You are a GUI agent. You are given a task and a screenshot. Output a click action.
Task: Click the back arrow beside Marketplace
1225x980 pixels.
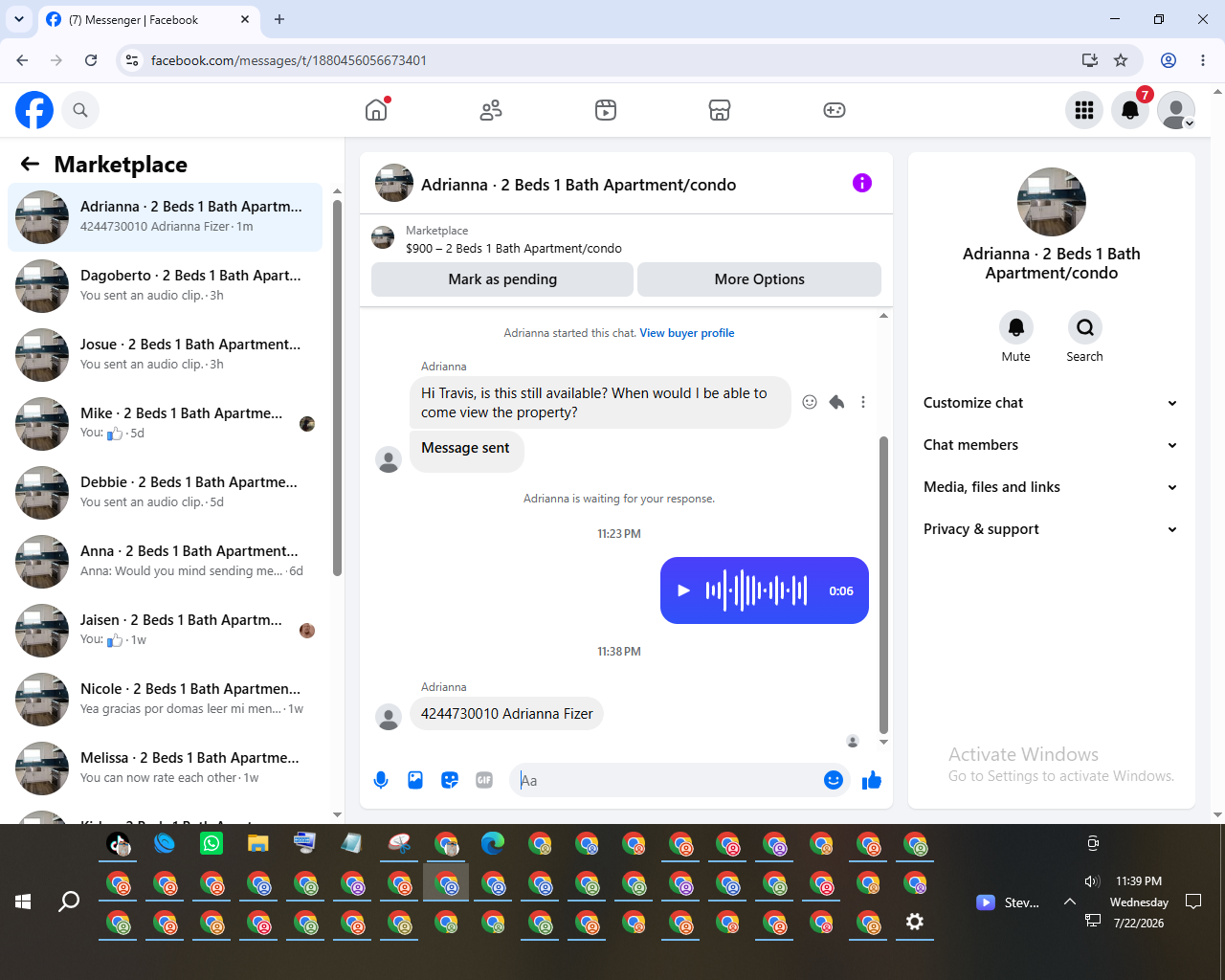pyautogui.click(x=30, y=164)
